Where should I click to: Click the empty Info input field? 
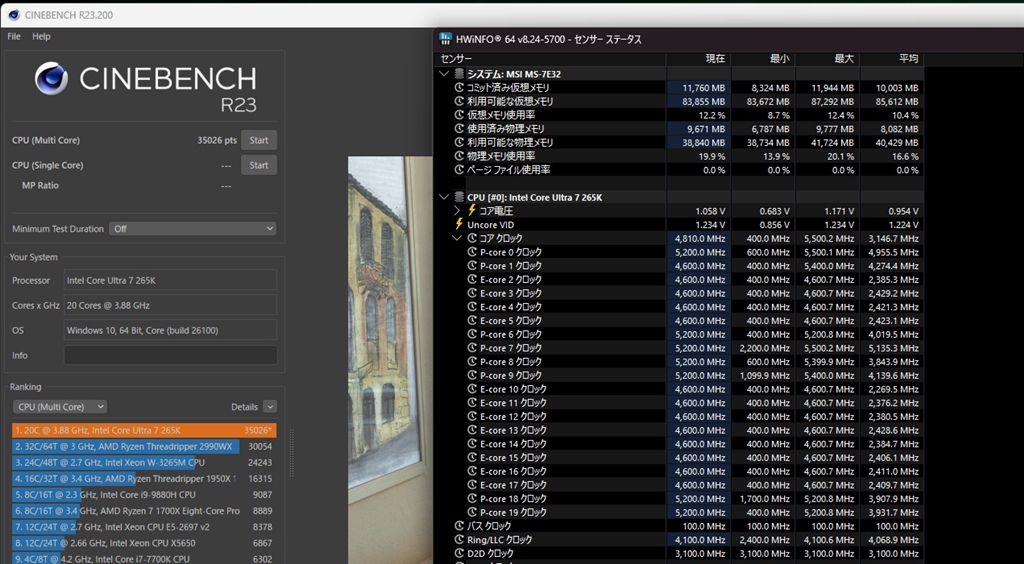(x=170, y=355)
